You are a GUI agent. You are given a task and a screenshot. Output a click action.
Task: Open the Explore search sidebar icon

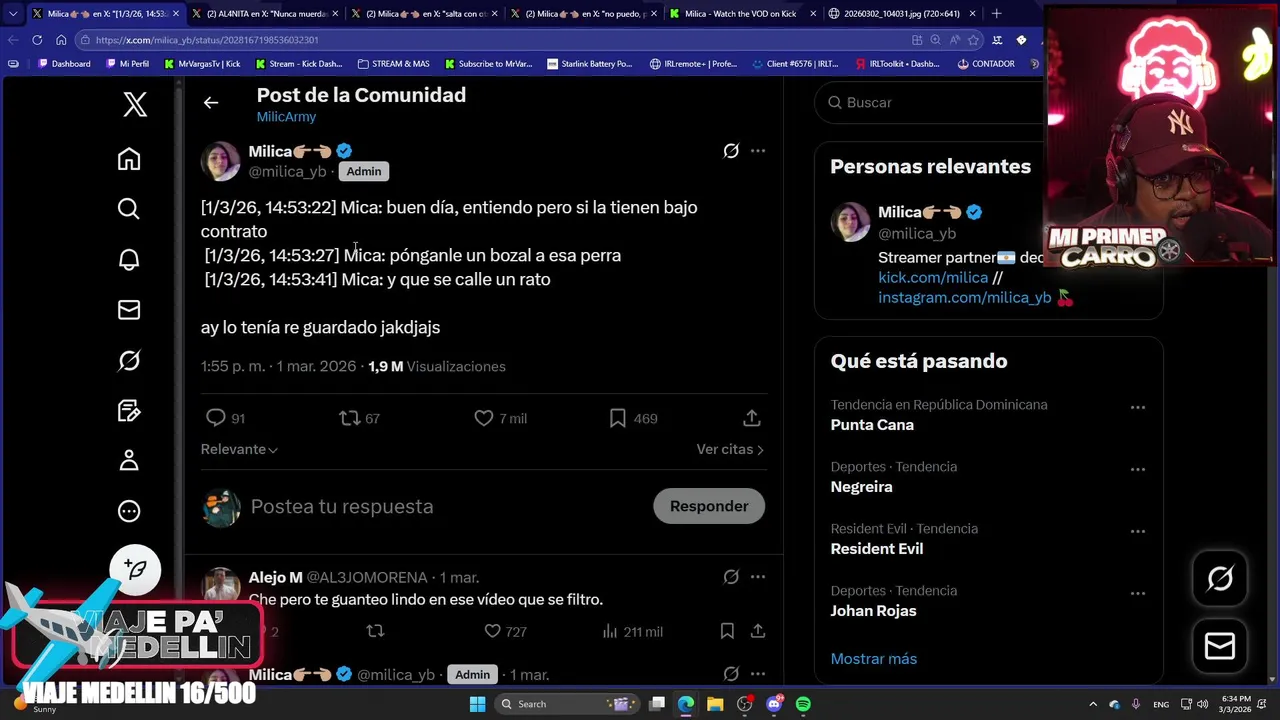click(x=129, y=209)
